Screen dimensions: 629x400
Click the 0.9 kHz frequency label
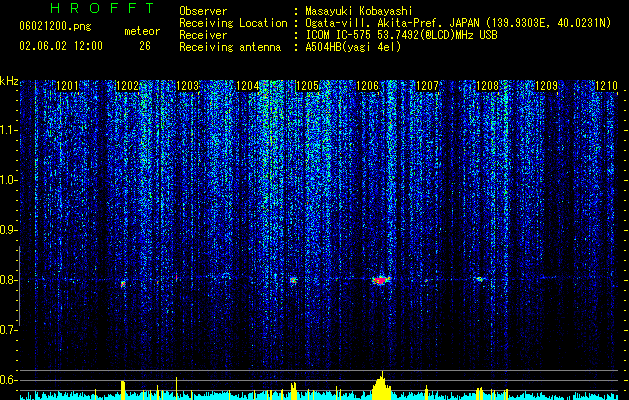point(9,230)
